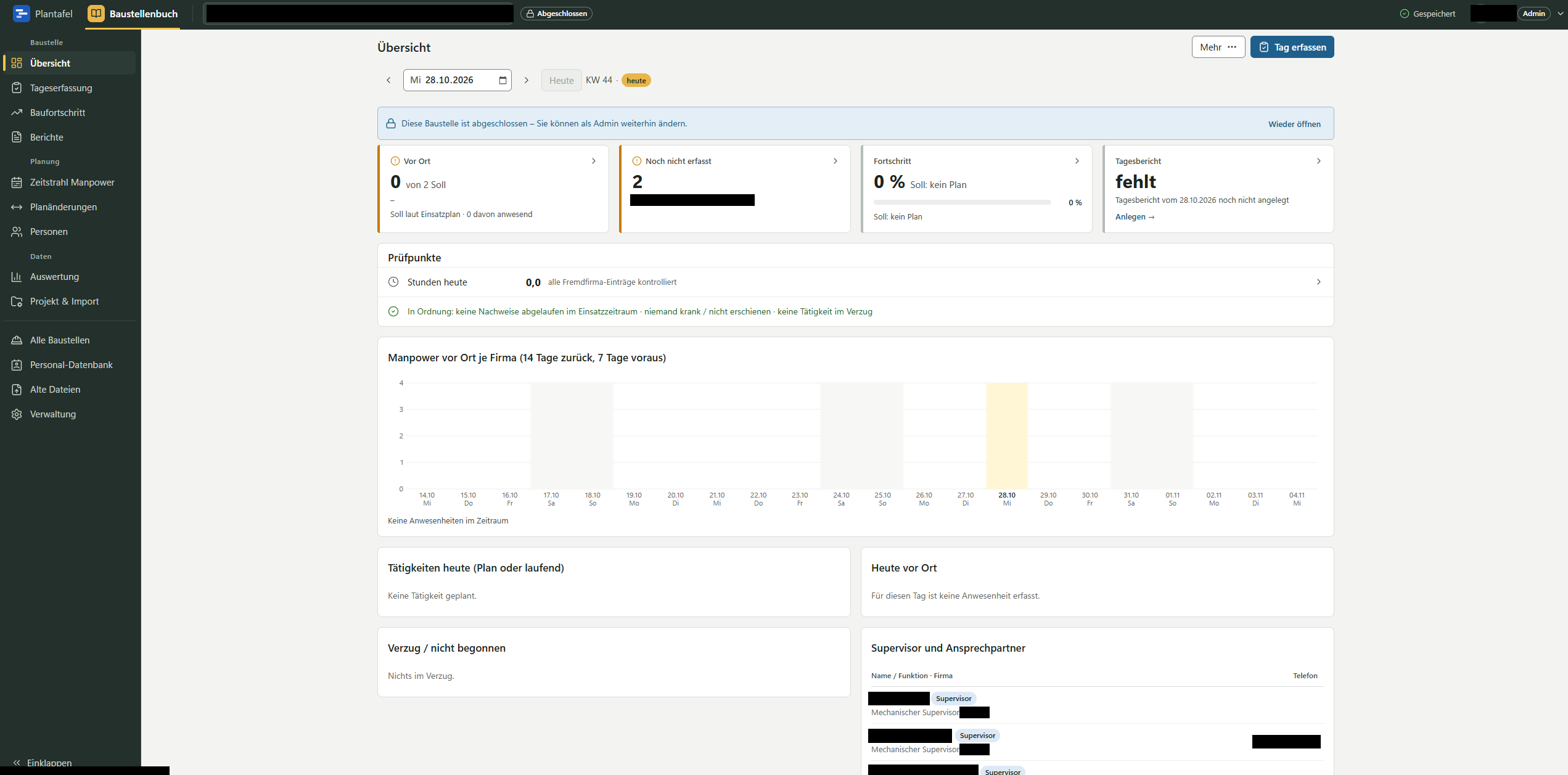Go to previous day with left chevron
Viewport: 1568px width, 775px height.
[x=388, y=80]
